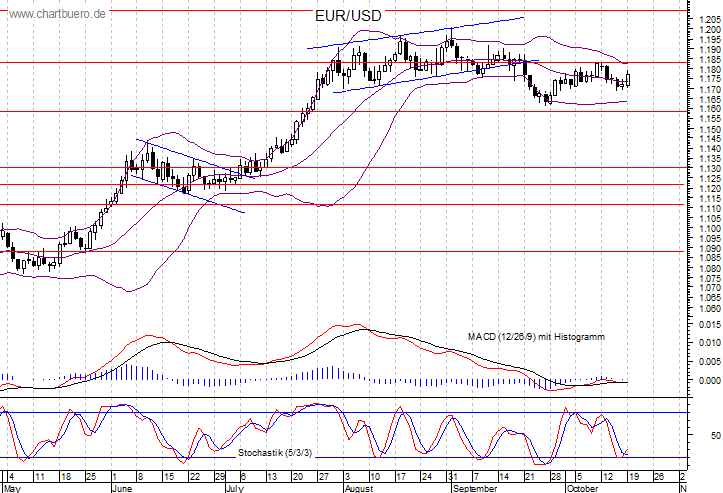Click the date label 22 in June
Viewport: 723px width, 493px height.
pos(195,476)
